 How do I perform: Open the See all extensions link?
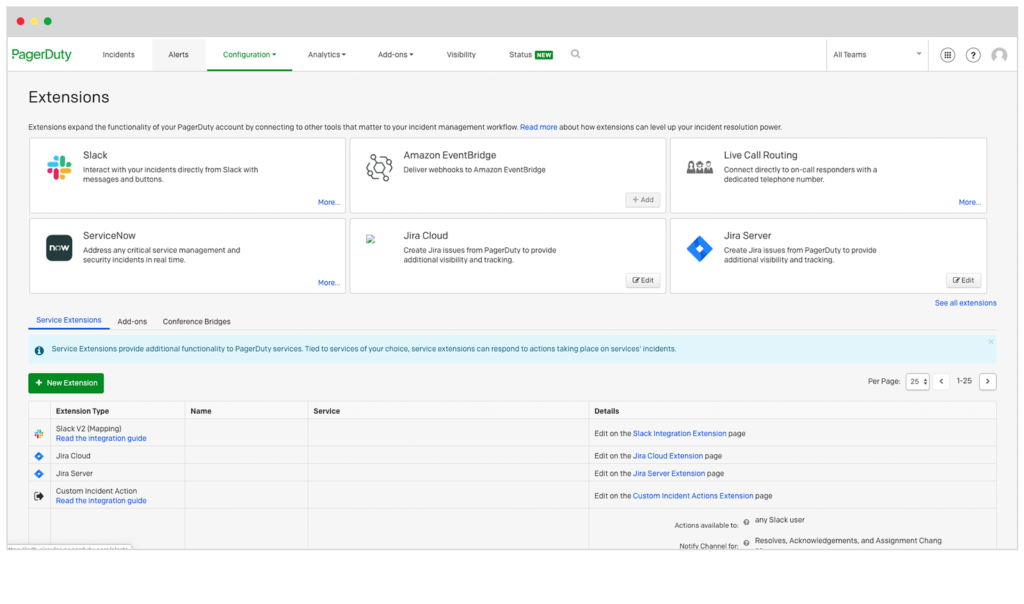pos(965,303)
